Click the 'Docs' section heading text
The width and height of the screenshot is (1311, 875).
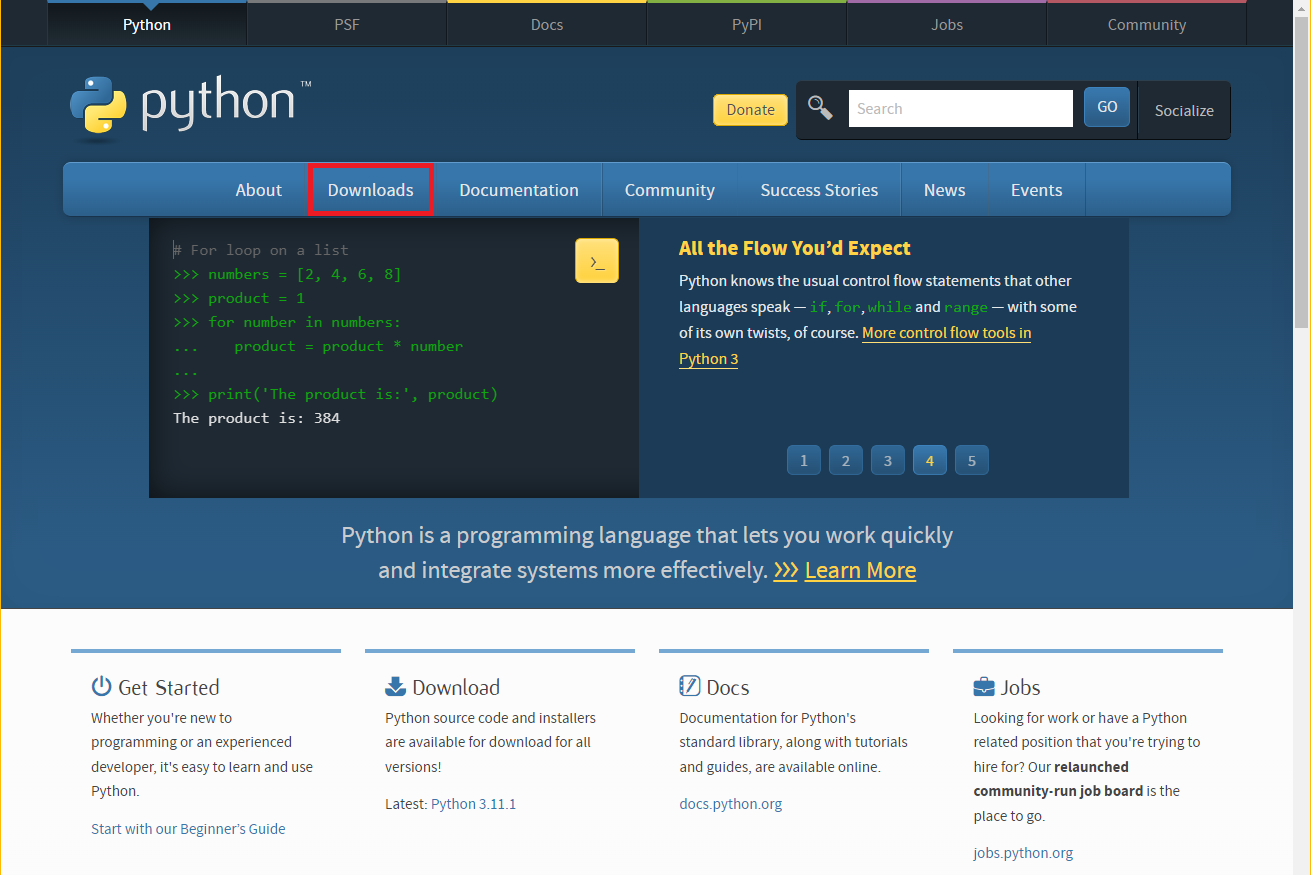coord(728,687)
